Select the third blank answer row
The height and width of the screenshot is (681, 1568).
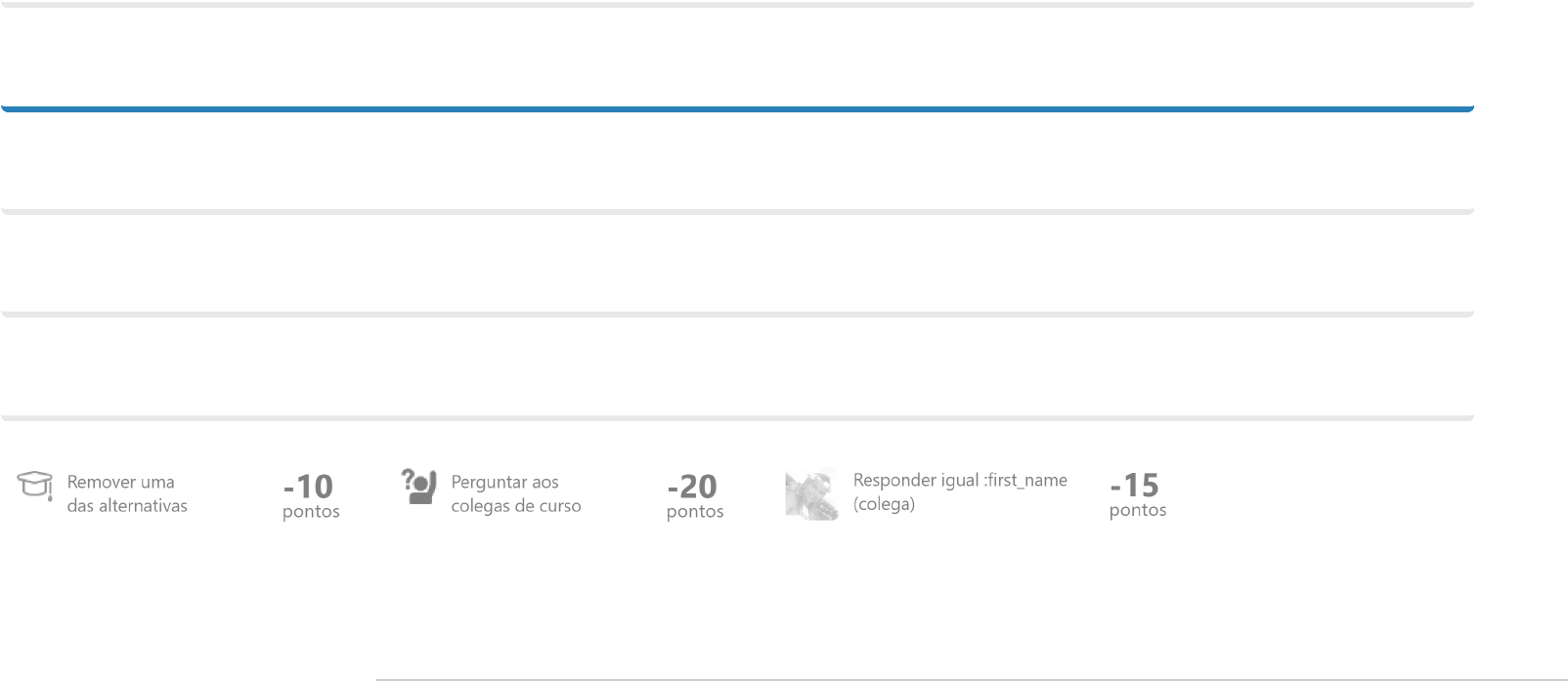tap(736, 264)
